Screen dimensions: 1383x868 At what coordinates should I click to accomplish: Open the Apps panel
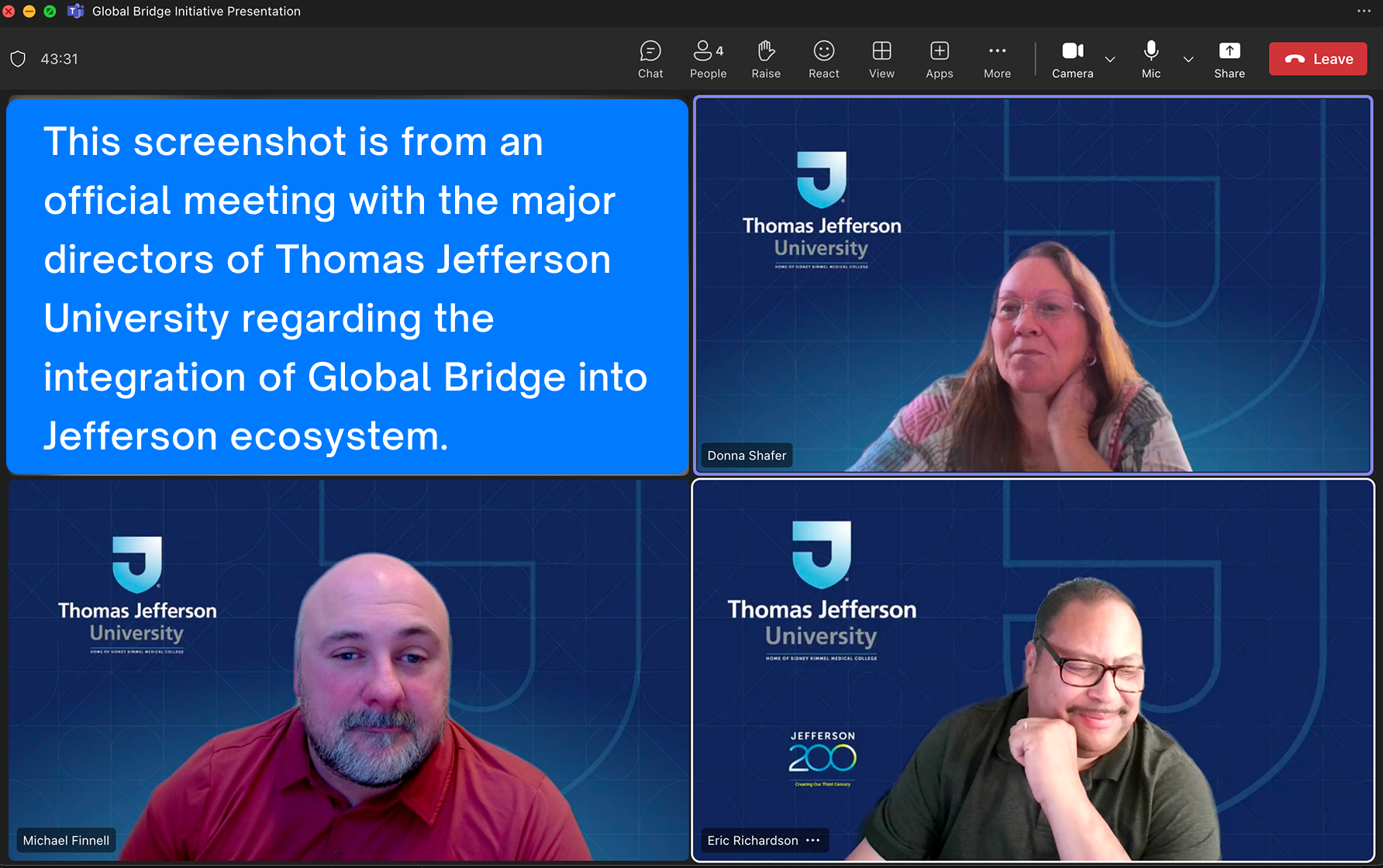pos(940,60)
